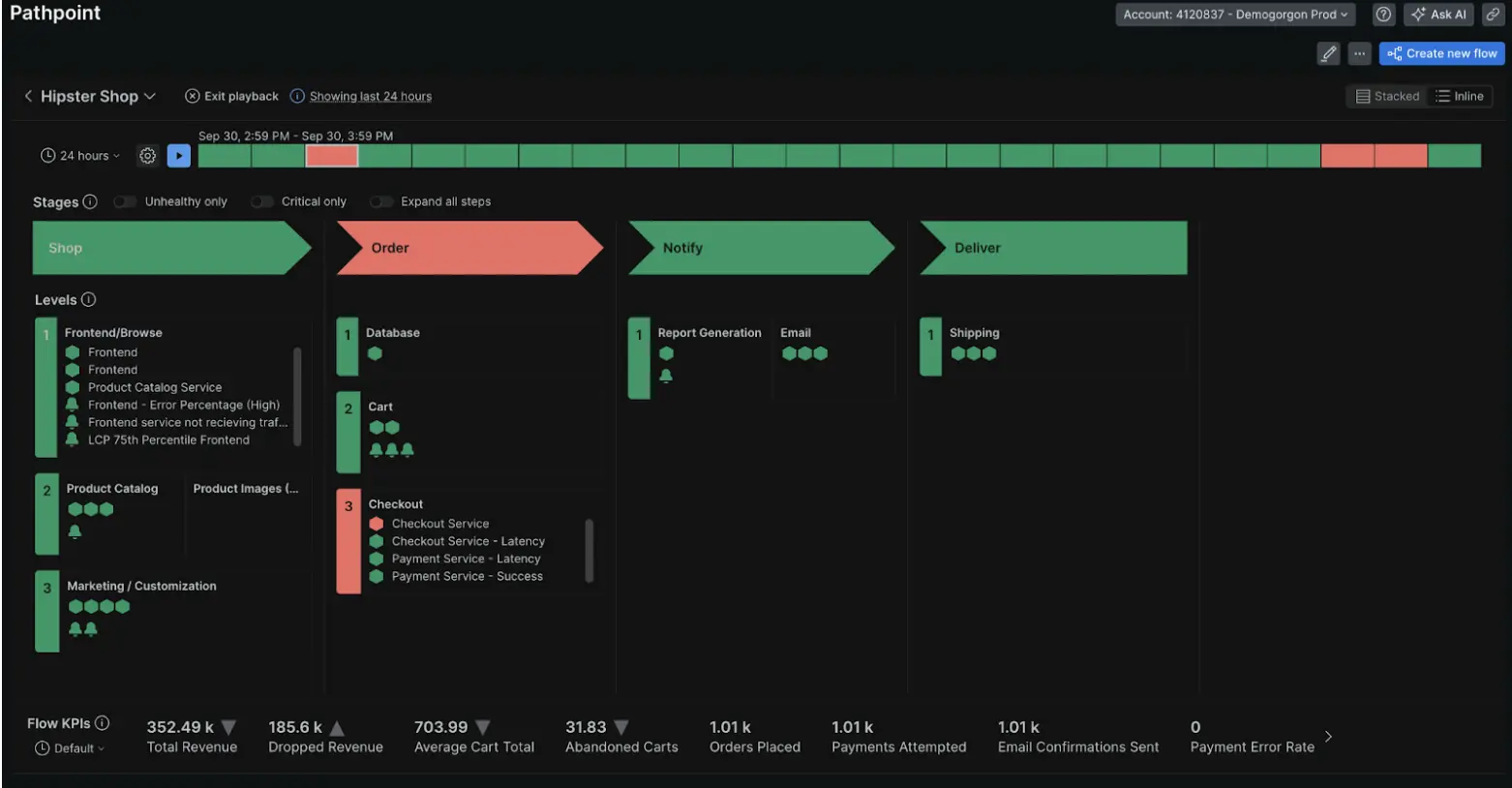Viewport: 1512px width, 788px height.
Task: Expand the 24 hours time range dropdown
Action: 81,156
